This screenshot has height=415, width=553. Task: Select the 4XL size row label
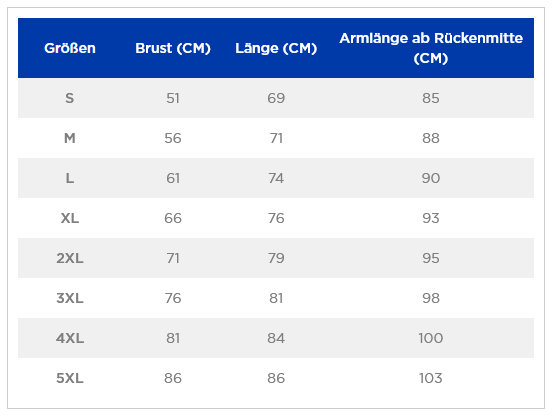click(70, 338)
